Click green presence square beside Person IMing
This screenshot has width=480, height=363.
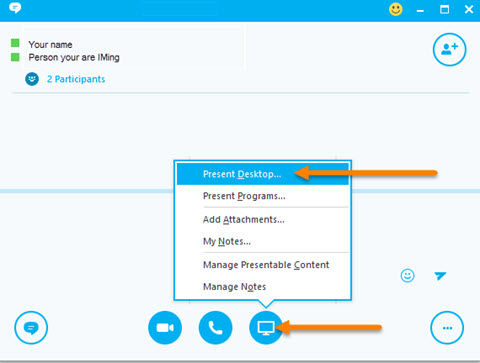pyautogui.click(x=15, y=57)
